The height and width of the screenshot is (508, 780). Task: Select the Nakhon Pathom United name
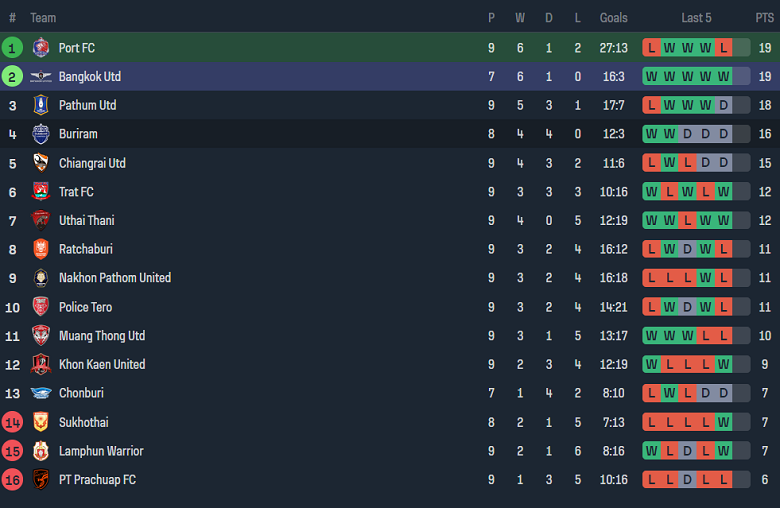point(114,278)
